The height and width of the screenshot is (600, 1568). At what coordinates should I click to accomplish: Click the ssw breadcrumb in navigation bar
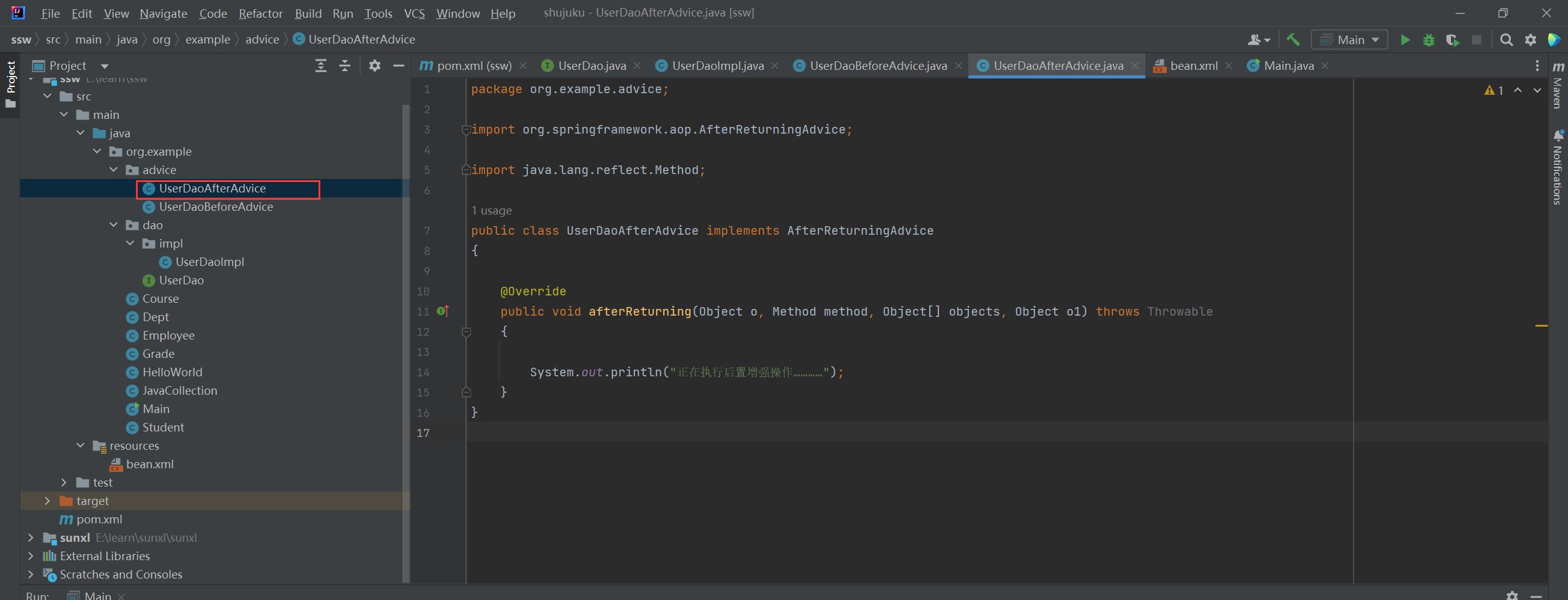21,40
